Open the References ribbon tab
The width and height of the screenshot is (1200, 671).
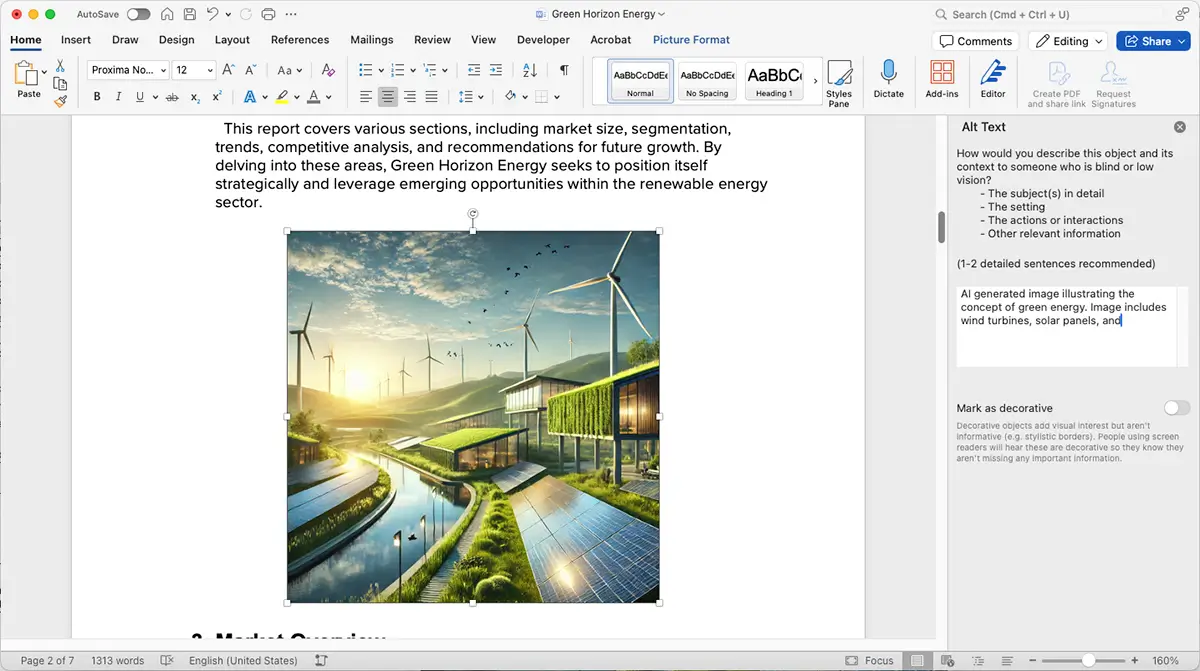pos(300,39)
